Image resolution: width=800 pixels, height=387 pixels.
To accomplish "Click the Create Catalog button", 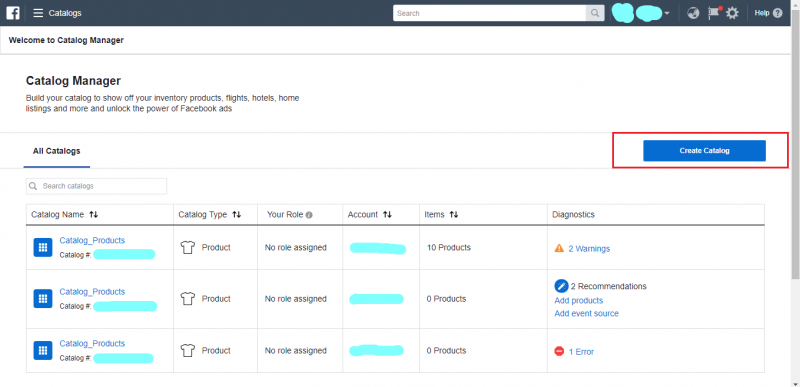I will (704, 150).
